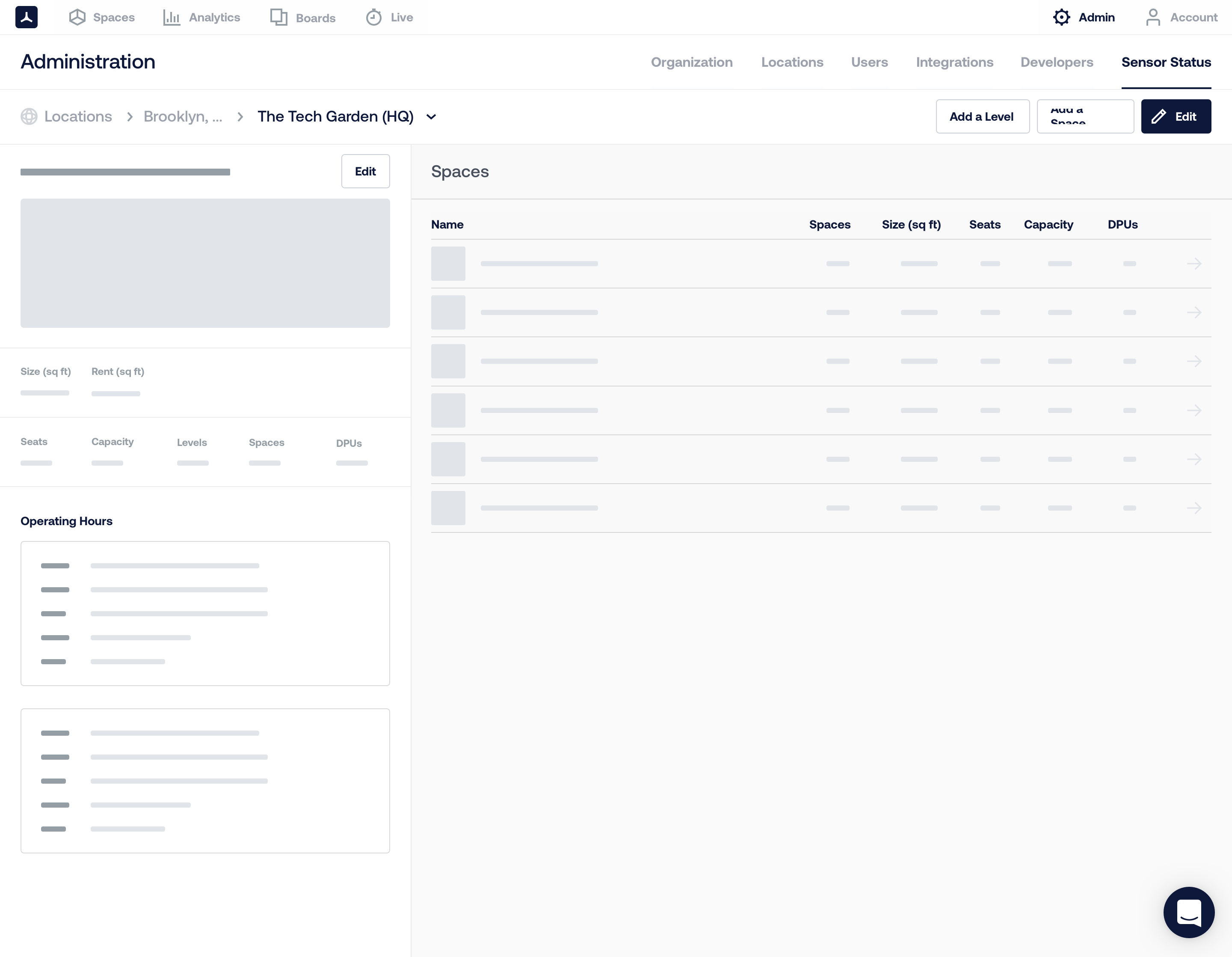Image resolution: width=1232 pixels, height=957 pixels.
Task: Switch to the Organization tab
Action: click(692, 62)
